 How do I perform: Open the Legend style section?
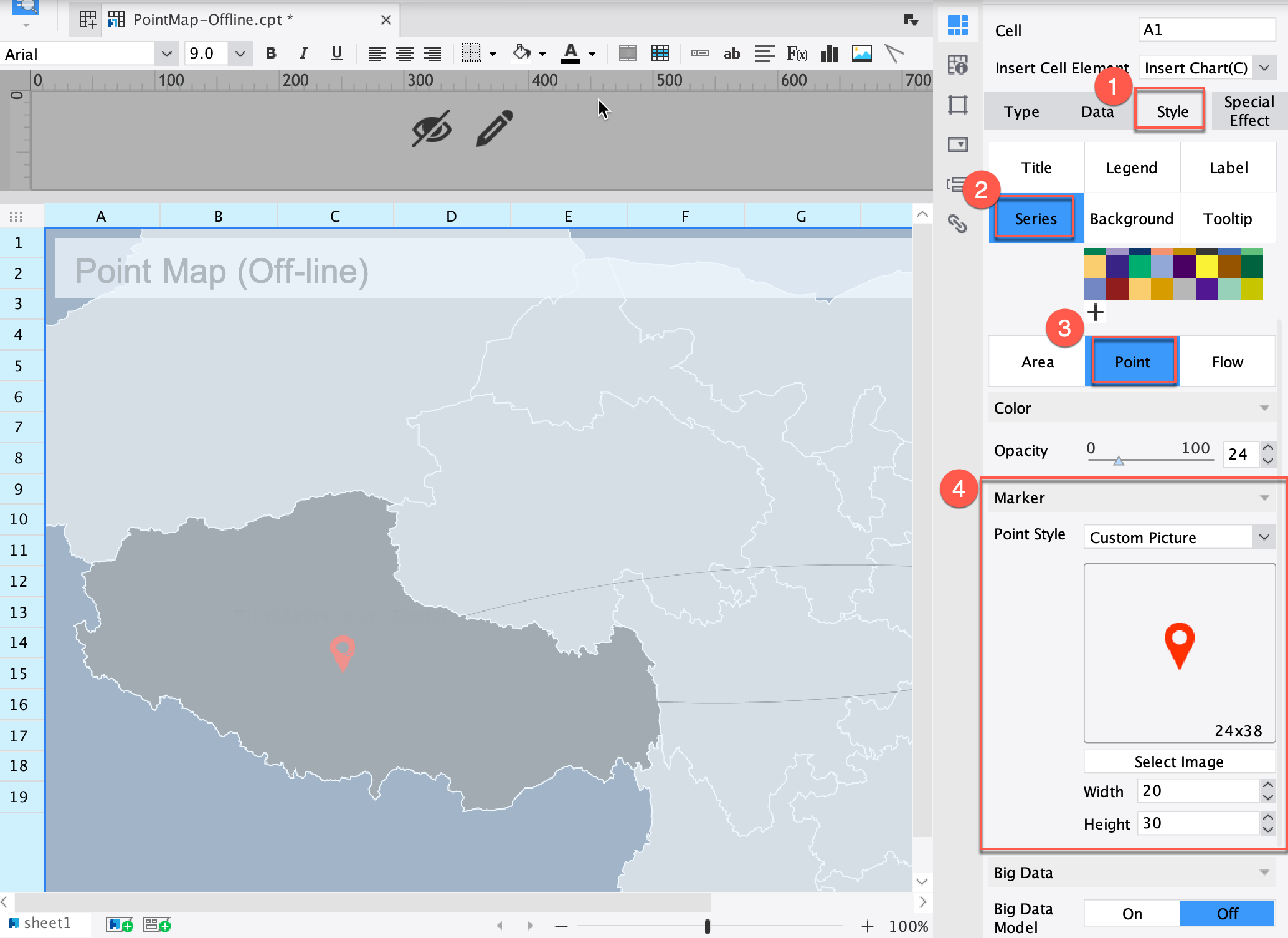tap(1132, 168)
